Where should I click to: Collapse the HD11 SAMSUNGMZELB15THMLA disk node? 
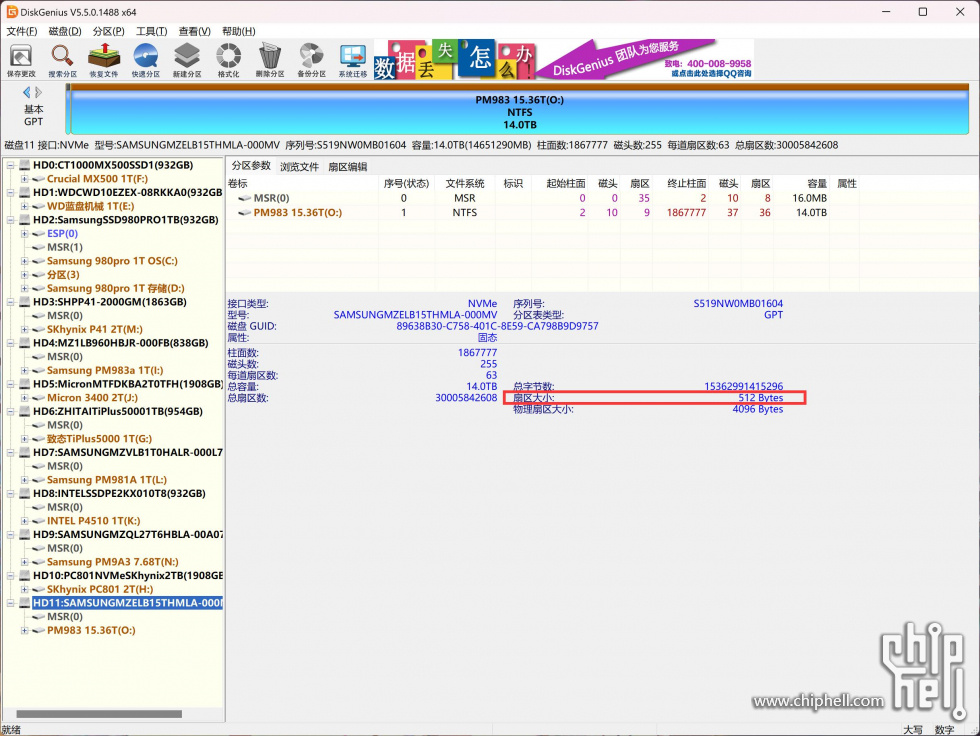pos(11,604)
